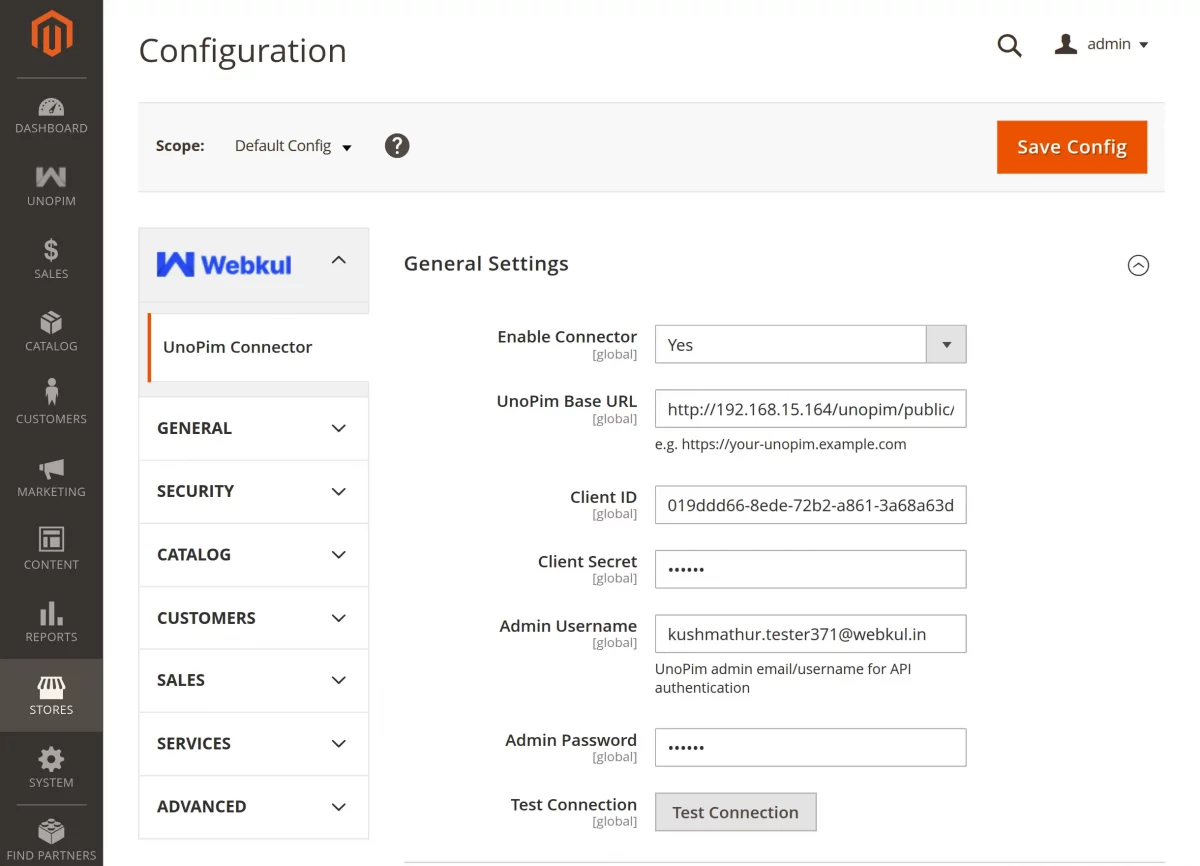The height and width of the screenshot is (866, 1200).
Task: Open the Enable Connector dropdown
Action: tap(810, 344)
